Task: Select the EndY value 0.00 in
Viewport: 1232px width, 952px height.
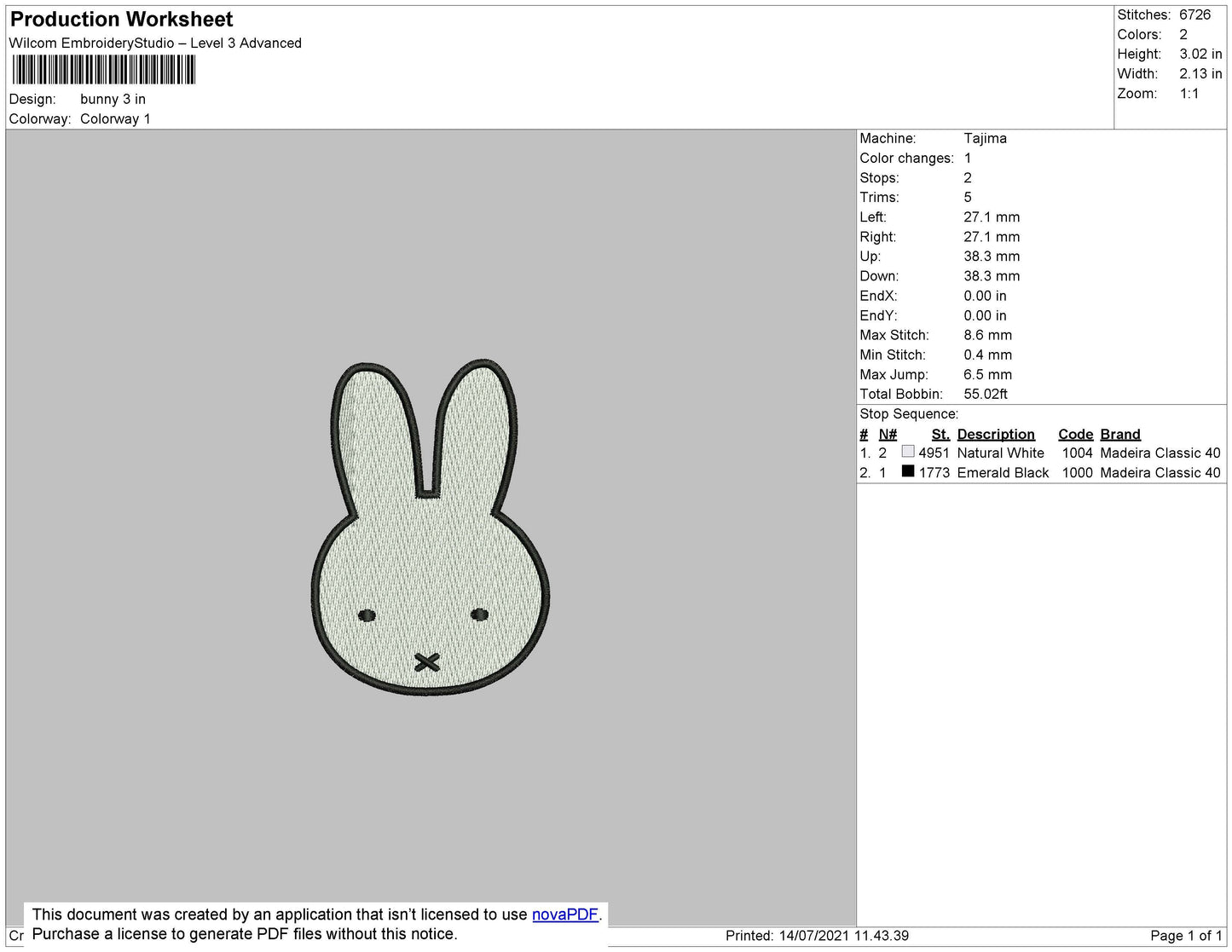Action: point(985,315)
